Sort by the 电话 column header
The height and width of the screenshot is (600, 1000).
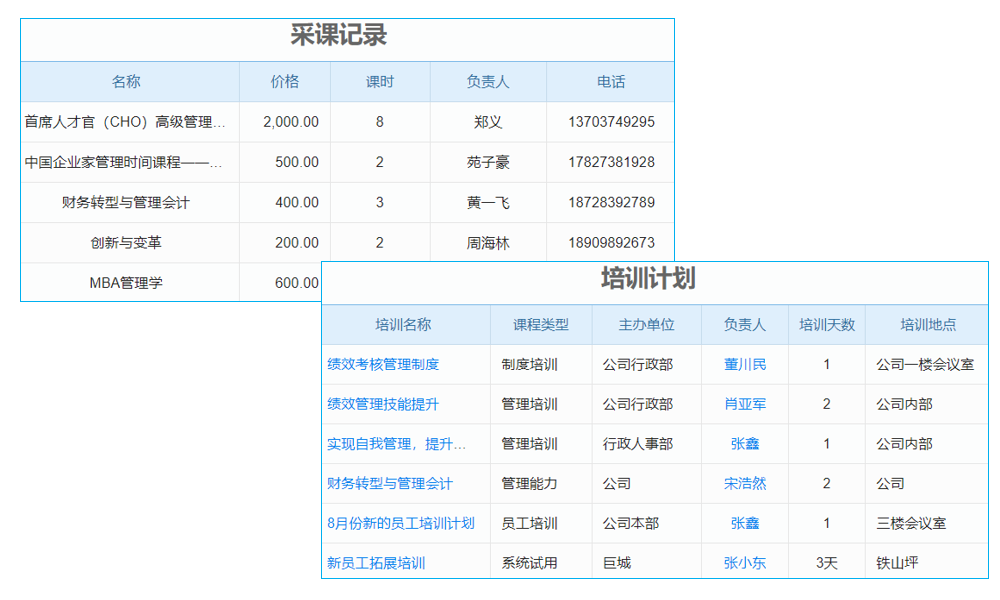610,81
